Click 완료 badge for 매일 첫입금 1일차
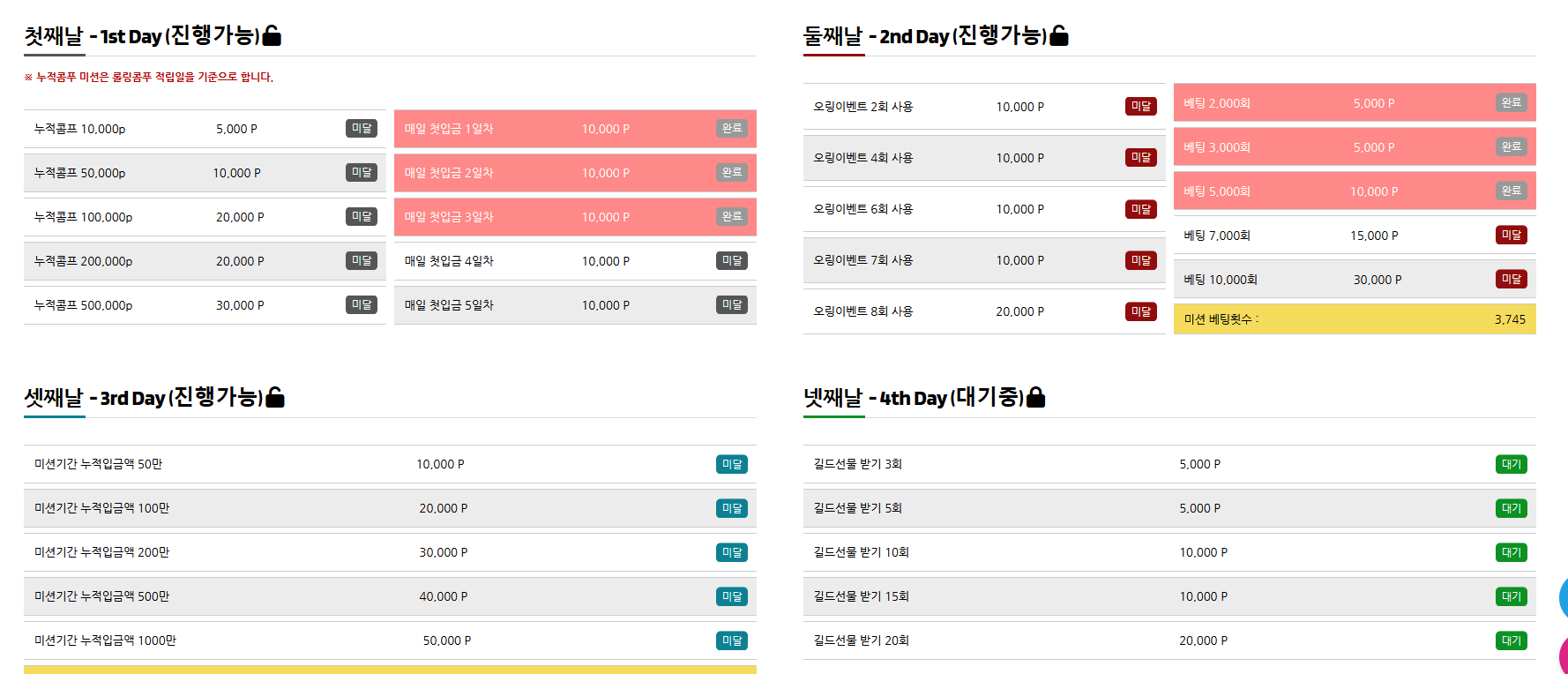This screenshot has height=674, width=1568. click(x=731, y=129)
